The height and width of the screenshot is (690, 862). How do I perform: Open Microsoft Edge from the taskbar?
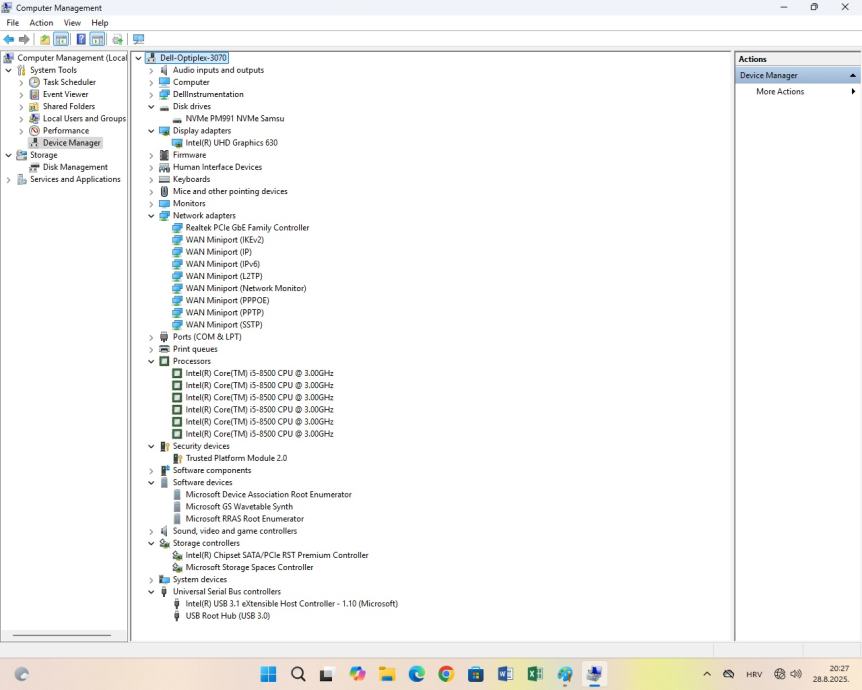coord(416,674)
